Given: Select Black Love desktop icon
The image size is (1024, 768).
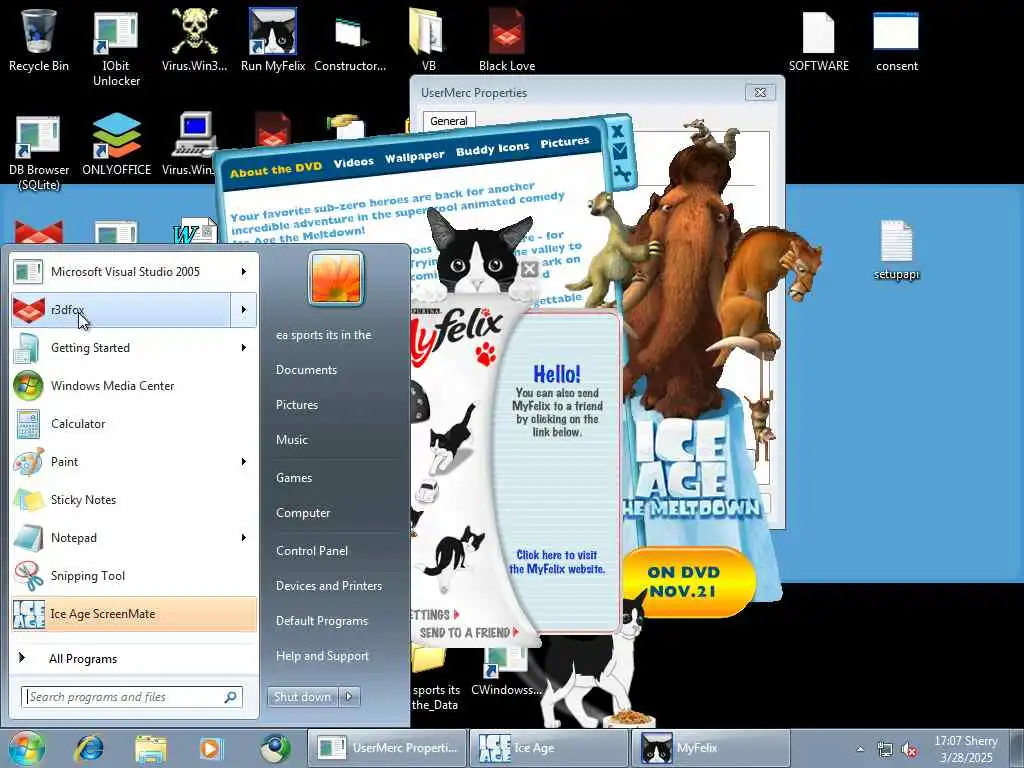Looking at the screenshot, I should pyautogui.click(x=507, y=40).
